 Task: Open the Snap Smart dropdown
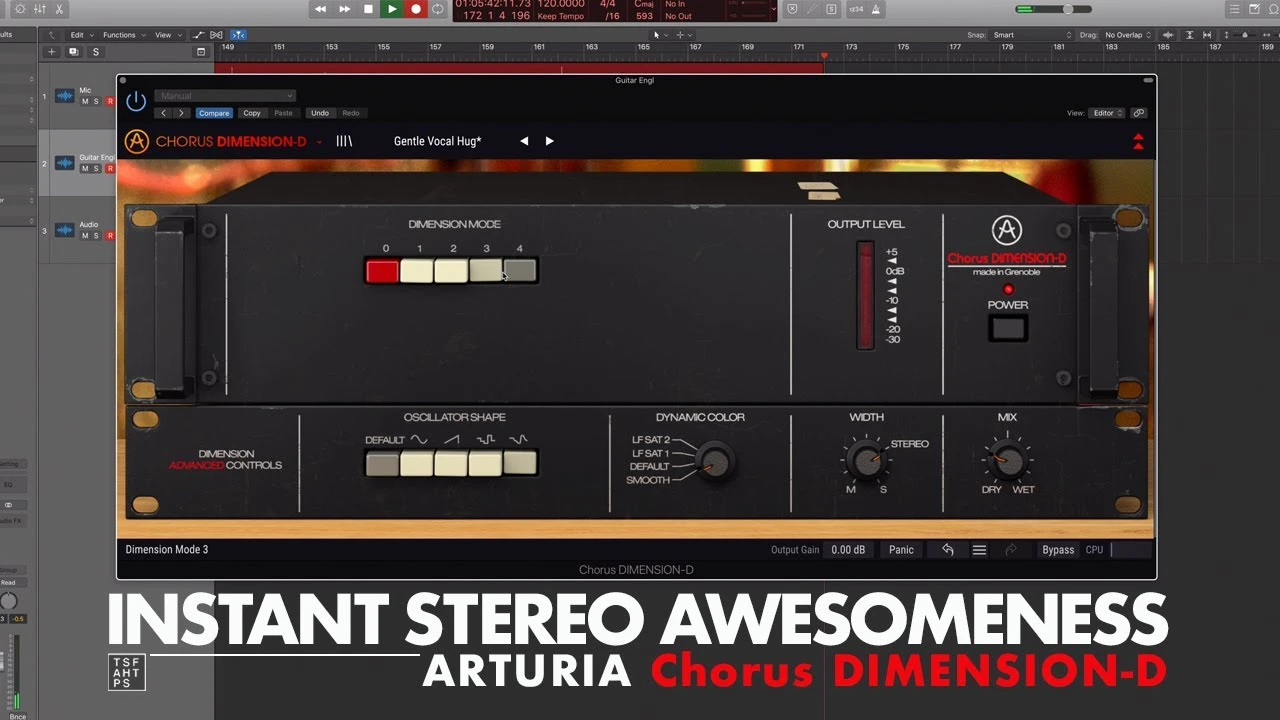(1031, 35)
